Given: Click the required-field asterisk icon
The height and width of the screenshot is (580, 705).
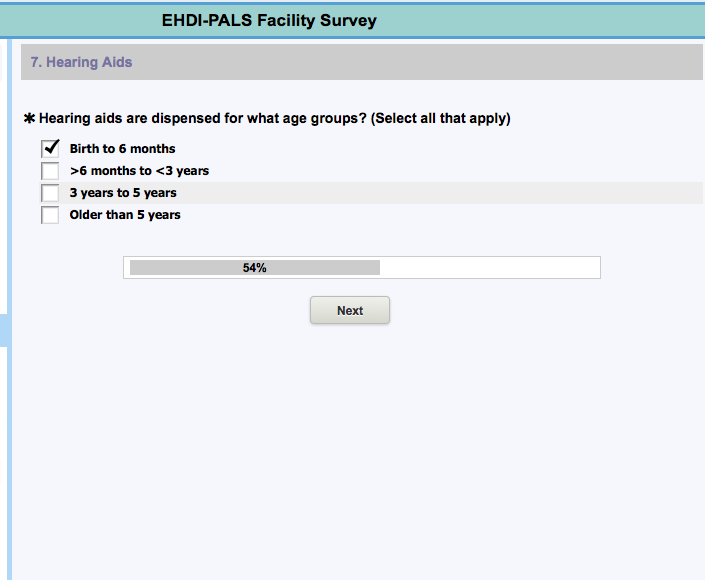Looking at the screenshot, I should [x=29, y=119].
